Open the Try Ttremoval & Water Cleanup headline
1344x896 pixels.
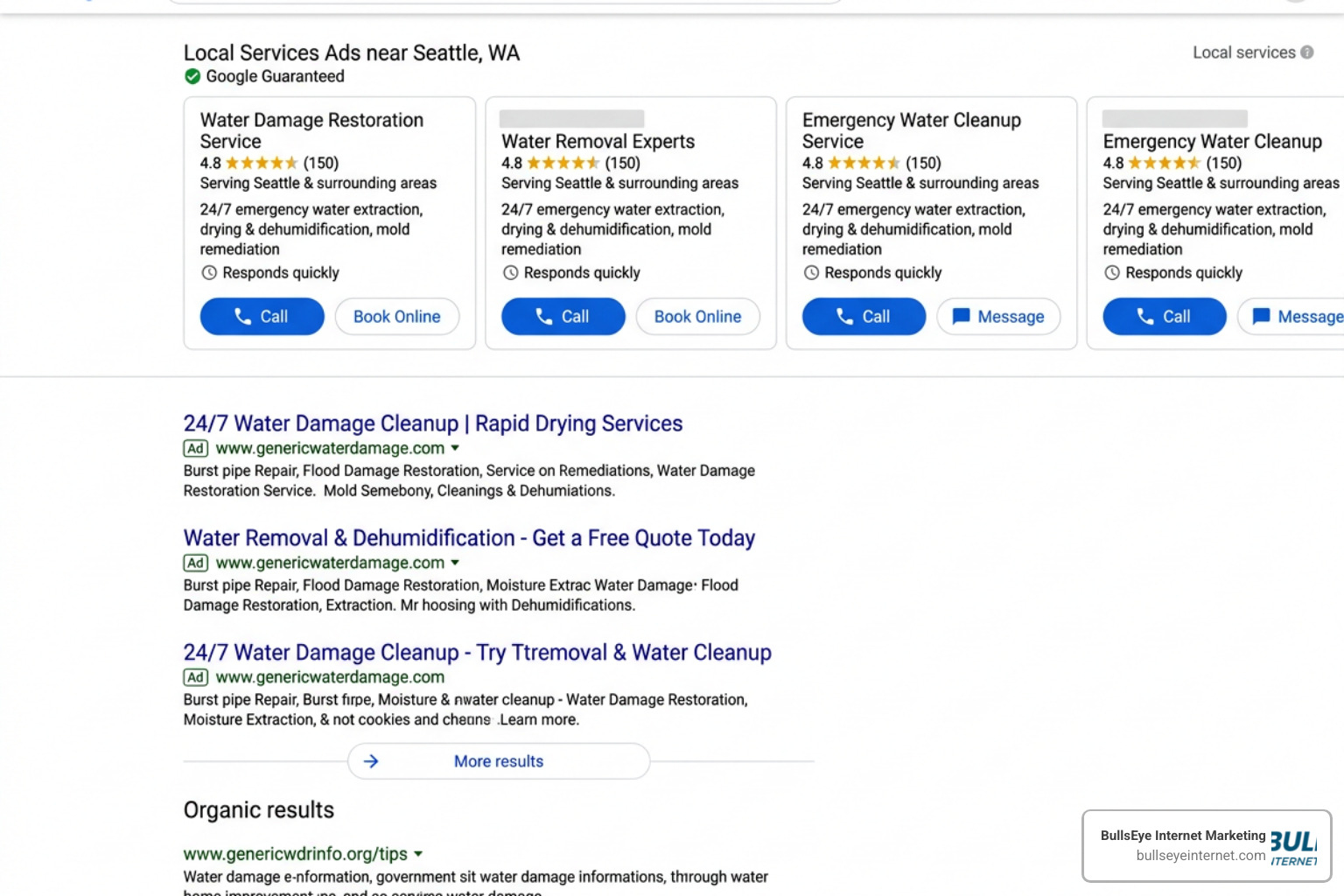tap(478, 653)
